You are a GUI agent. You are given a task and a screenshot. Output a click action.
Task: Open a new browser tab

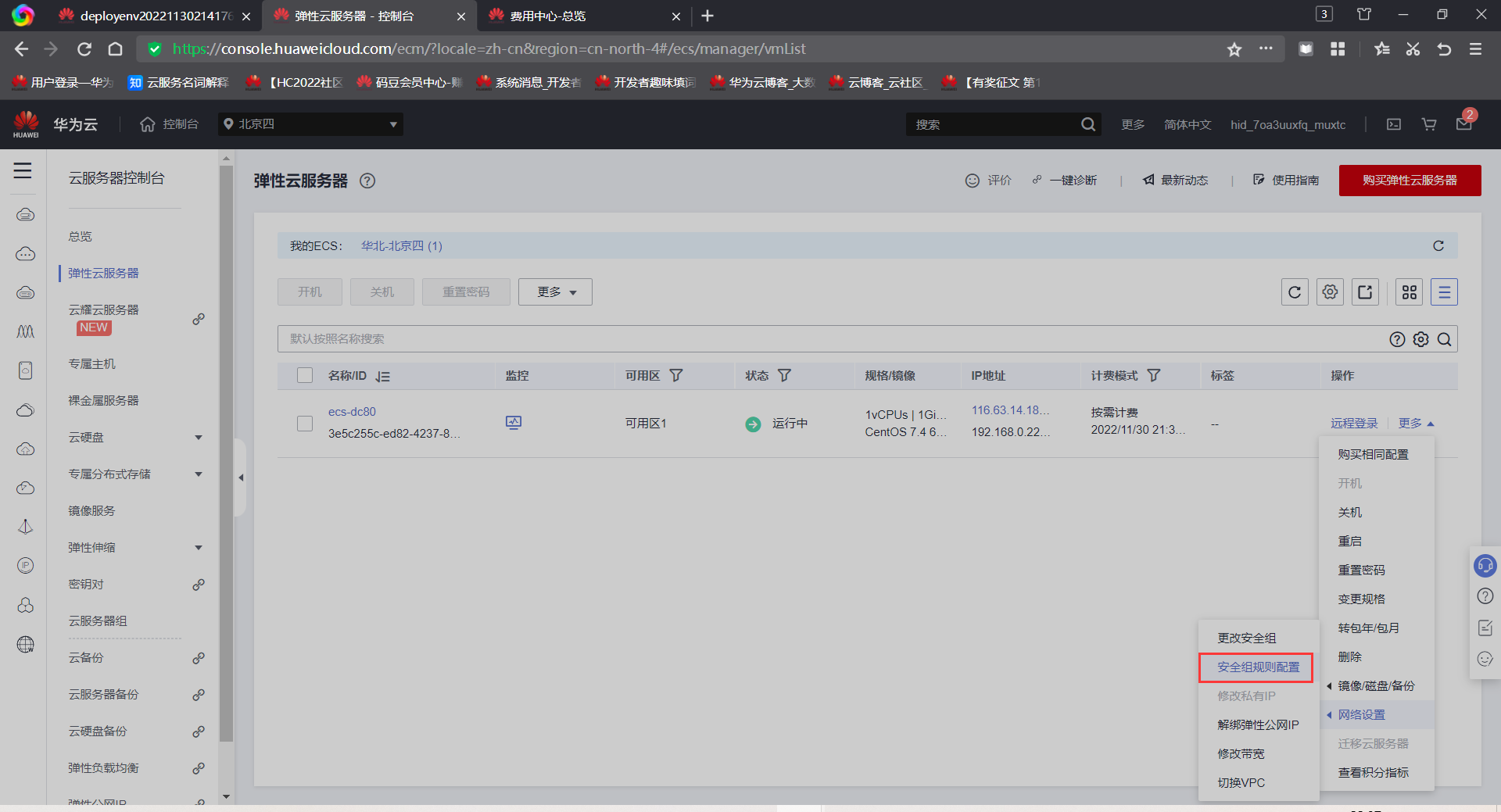click(x=708, y=16)
